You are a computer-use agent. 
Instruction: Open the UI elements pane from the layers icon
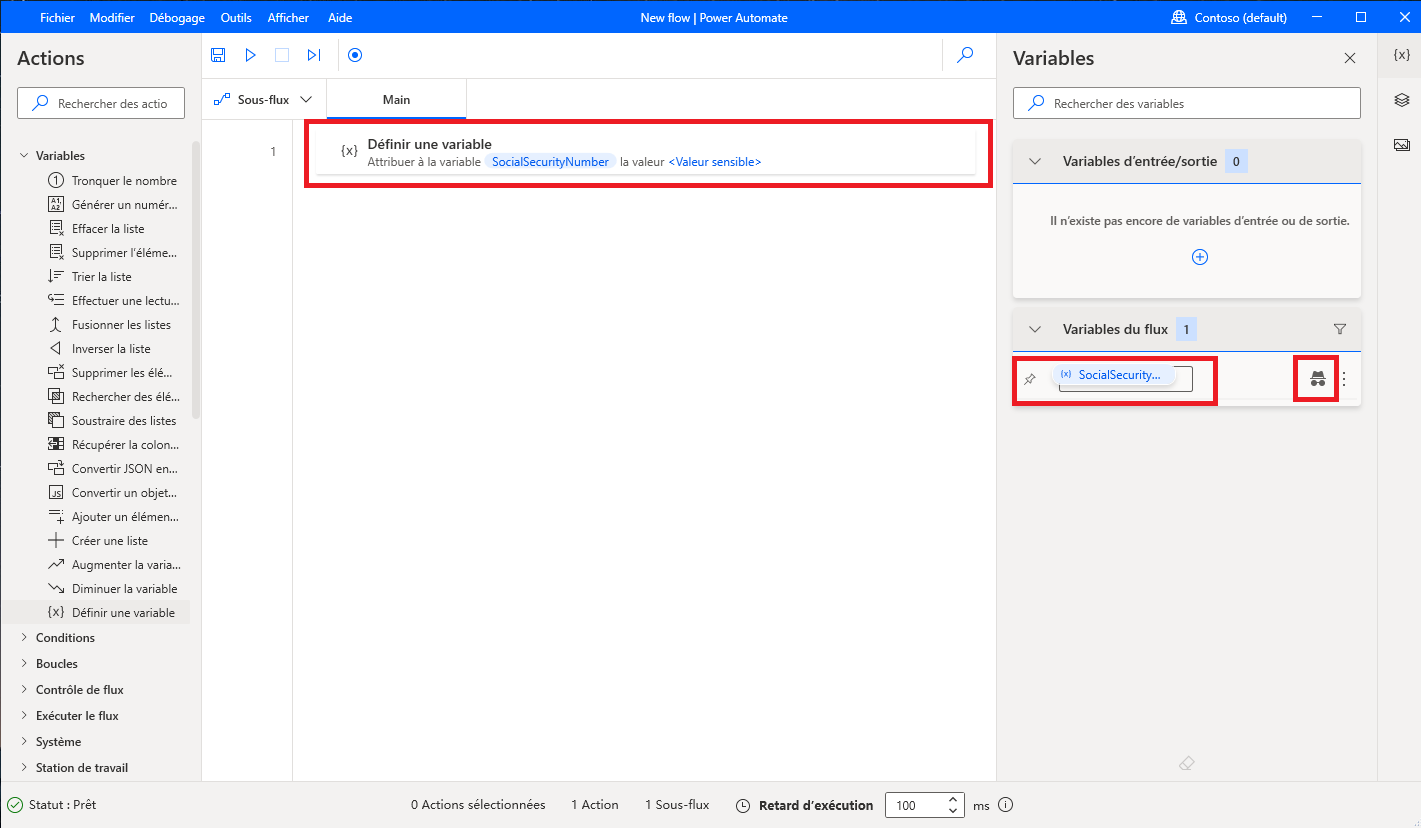pyautogui.click(x=1401, y=100)
